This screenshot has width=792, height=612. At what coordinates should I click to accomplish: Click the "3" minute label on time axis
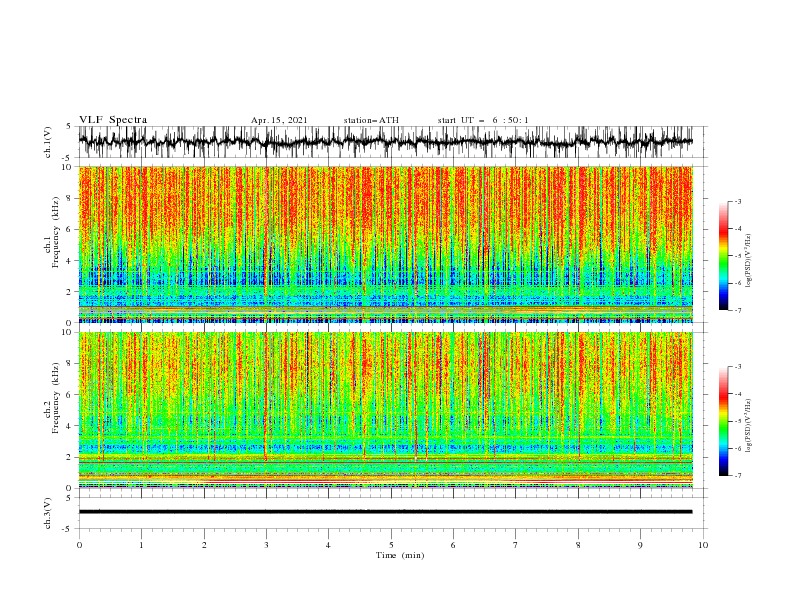(x=266, y=545)
